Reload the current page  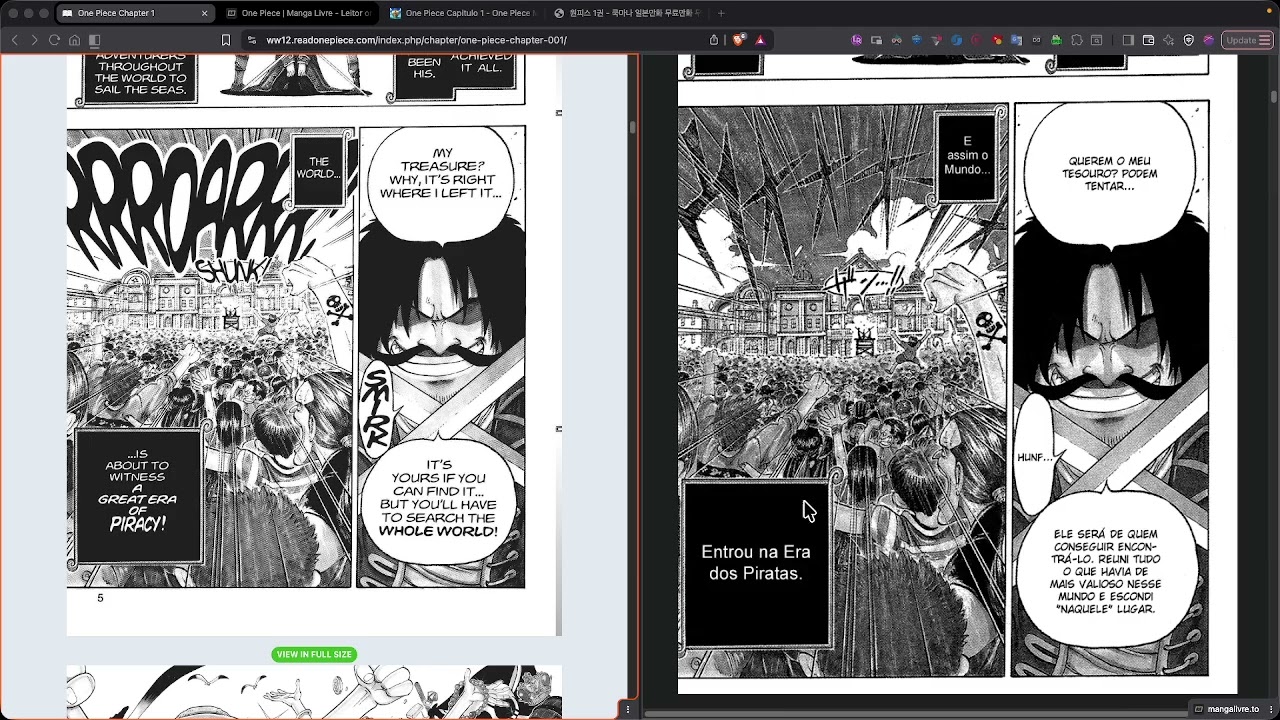(54, 40)
